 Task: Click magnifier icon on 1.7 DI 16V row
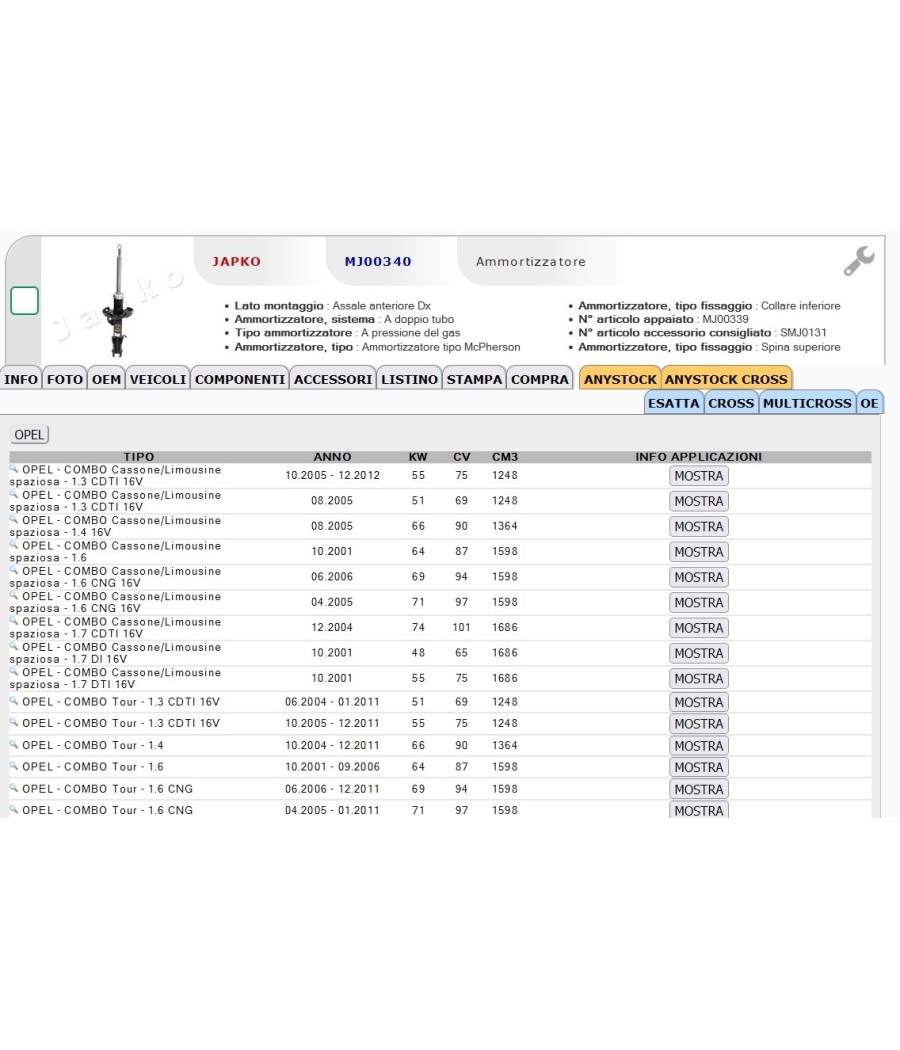click(13, 646)
